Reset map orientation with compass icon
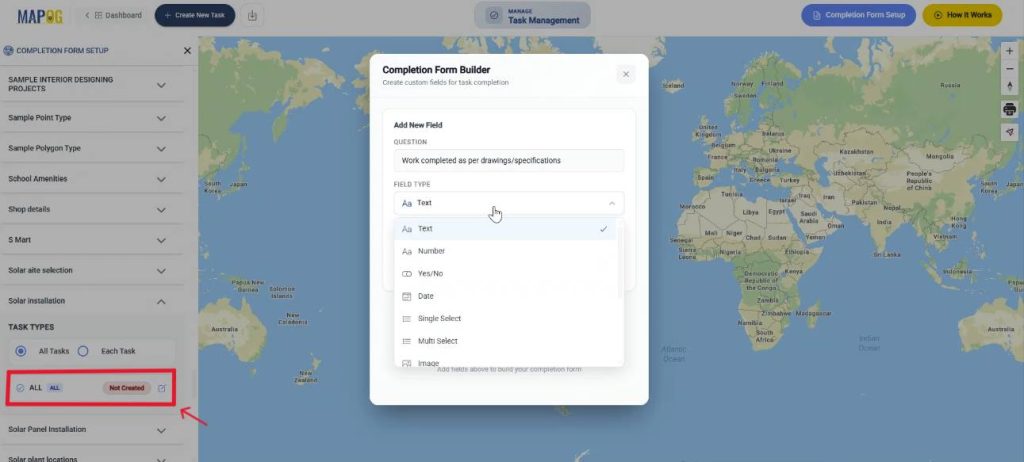Image resolution: width=1024 pixels, height=462 pixels. pos(1009,86)
